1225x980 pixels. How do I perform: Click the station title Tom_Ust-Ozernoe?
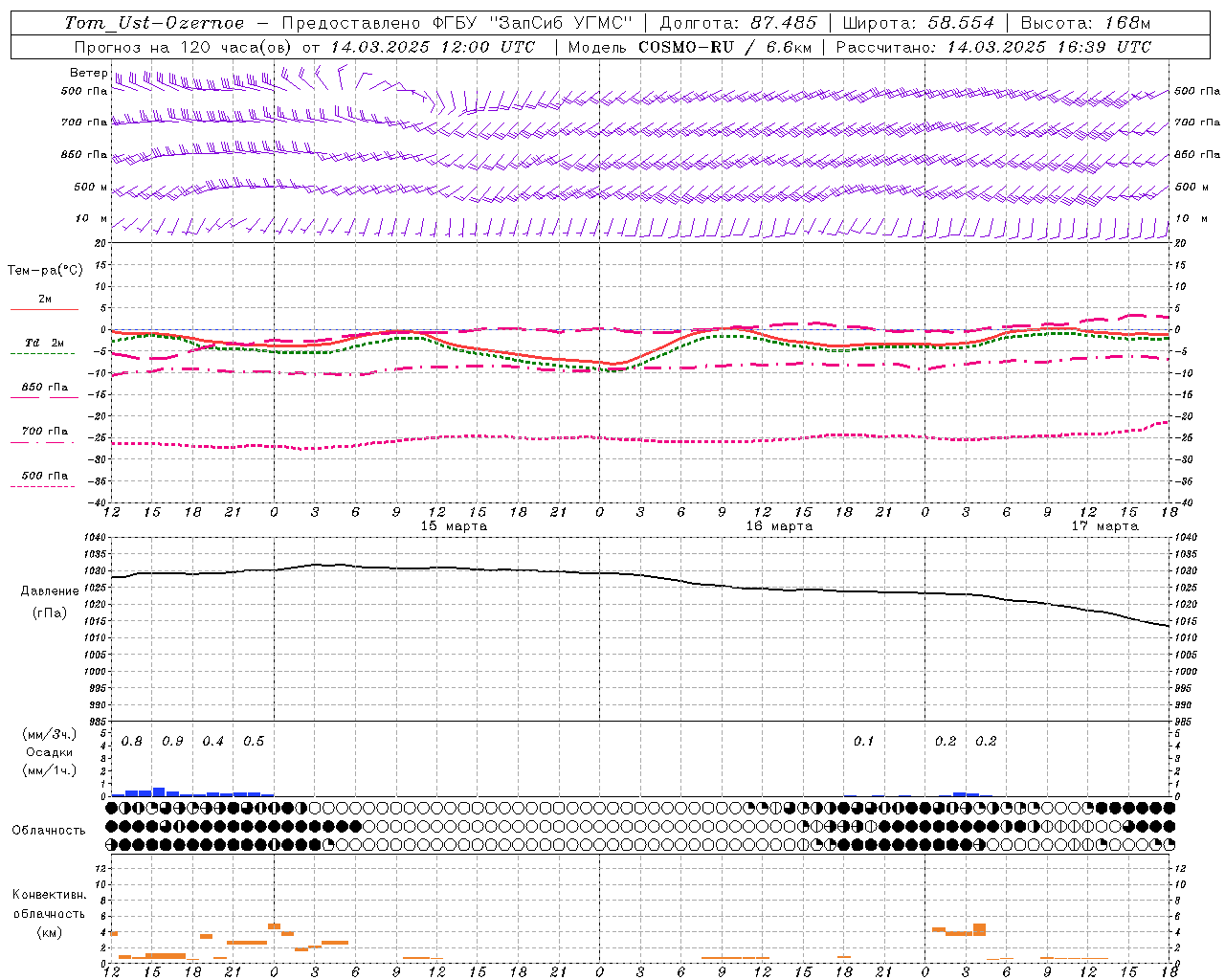coord(154,23)
